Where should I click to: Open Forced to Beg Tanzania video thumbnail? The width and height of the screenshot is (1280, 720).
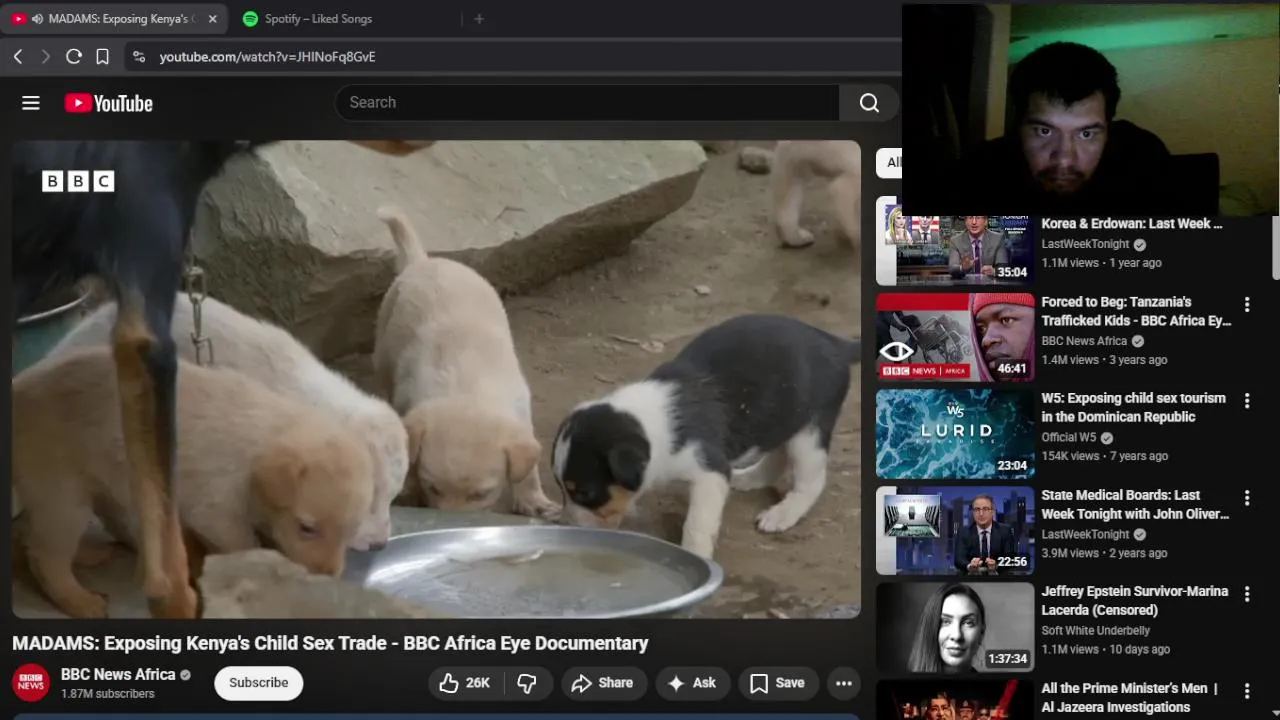pyautogui.click(x=955, y=337)
